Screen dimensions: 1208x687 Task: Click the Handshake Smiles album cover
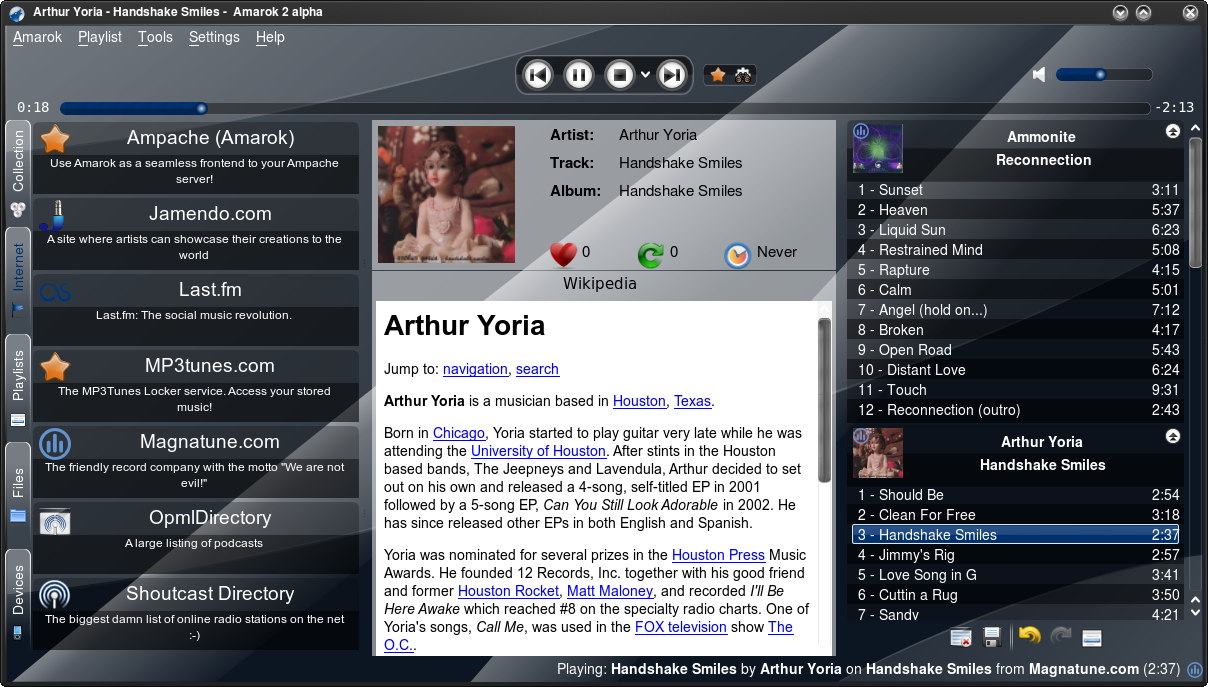(x=446, y=194)
